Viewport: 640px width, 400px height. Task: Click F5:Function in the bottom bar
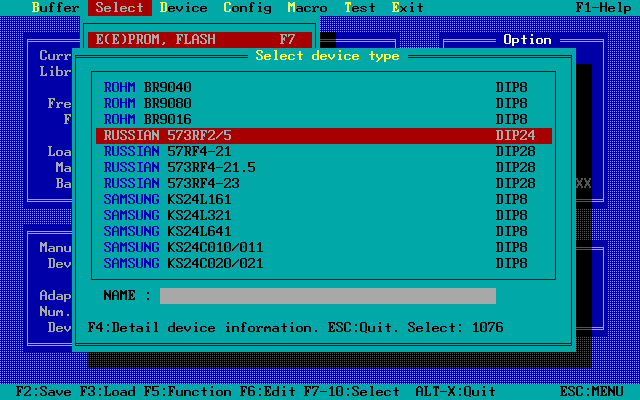click(187, 391)
